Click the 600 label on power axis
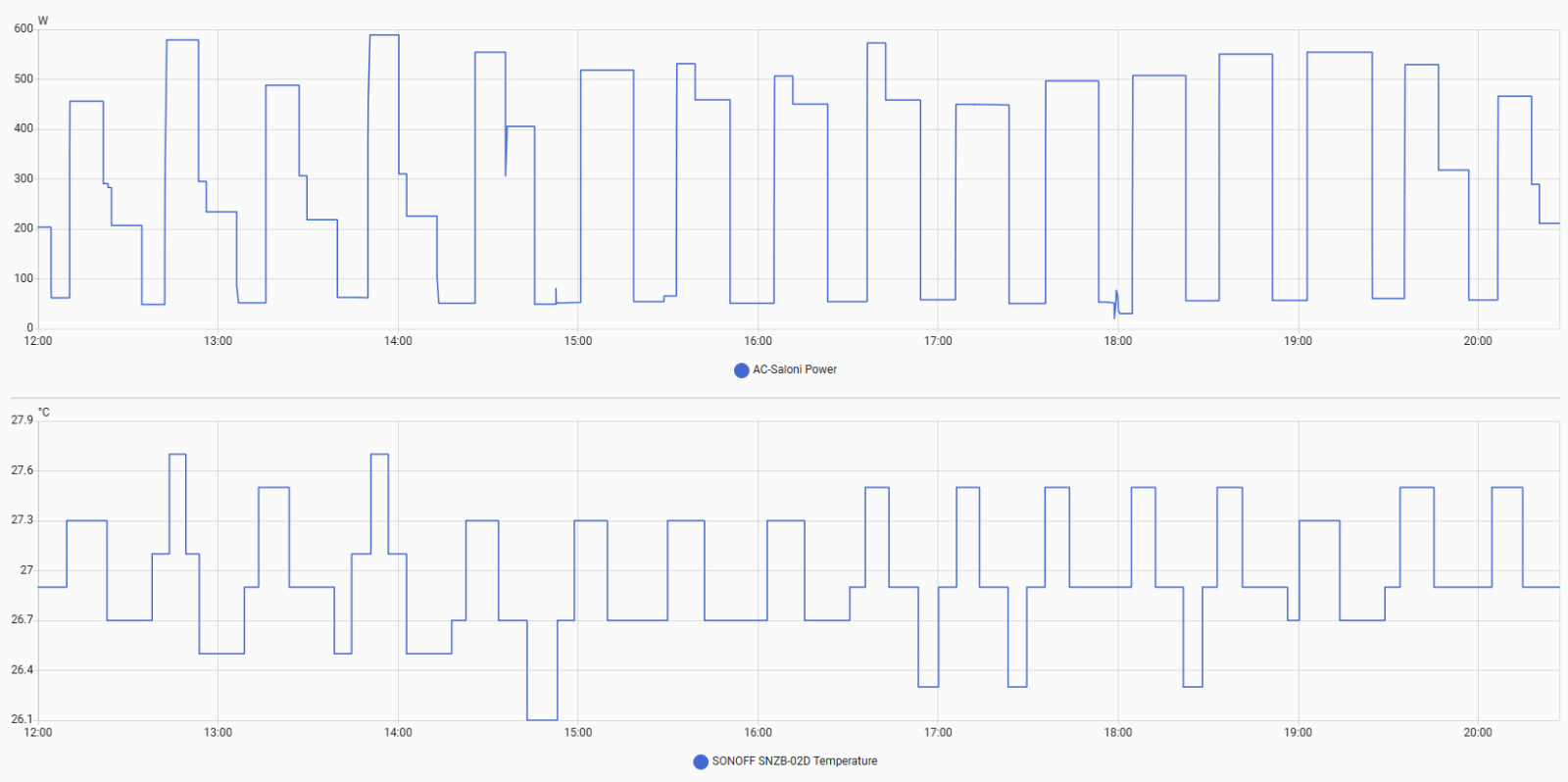 [24, 28]
